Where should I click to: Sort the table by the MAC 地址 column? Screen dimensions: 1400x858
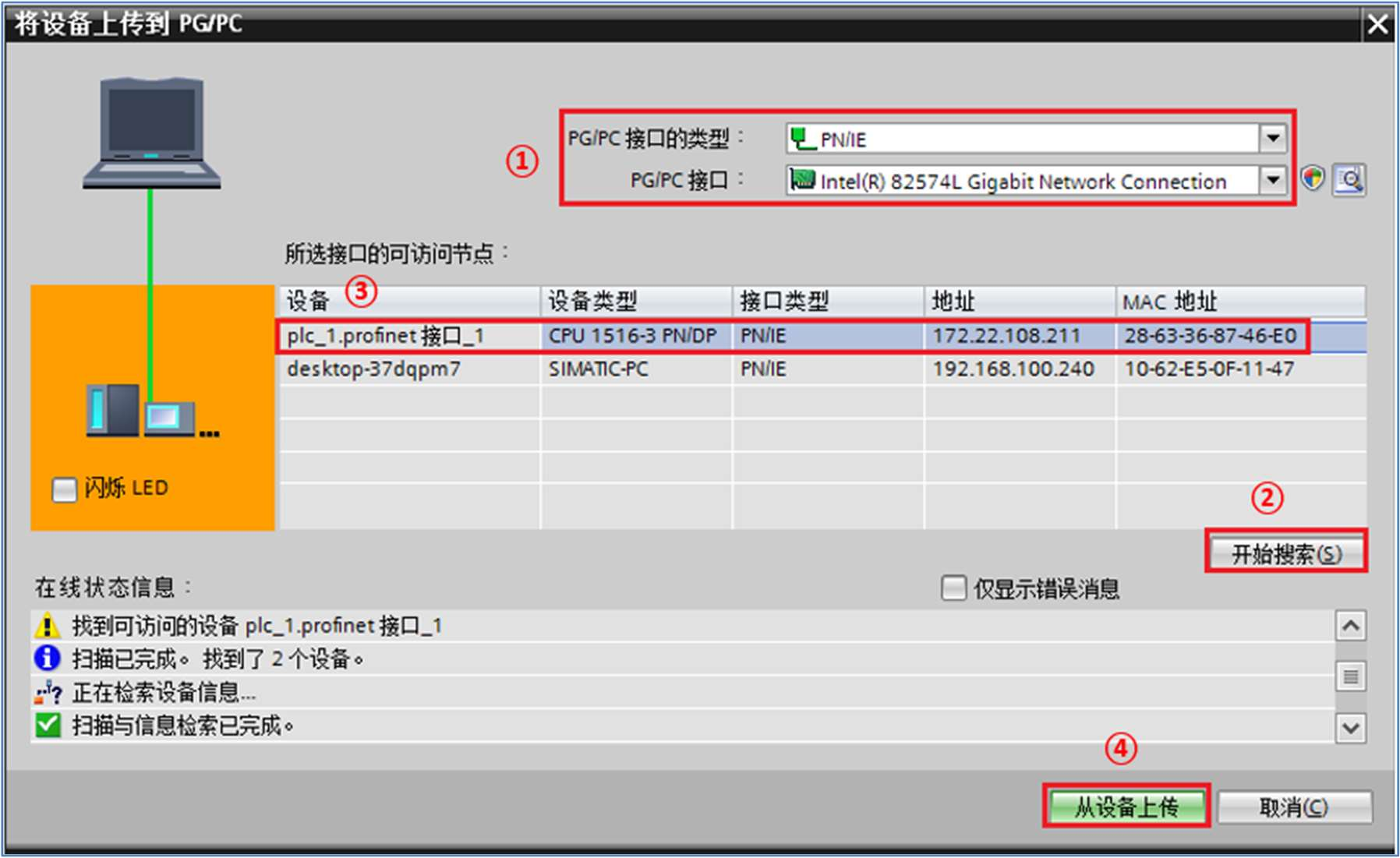coord(1174,302)
